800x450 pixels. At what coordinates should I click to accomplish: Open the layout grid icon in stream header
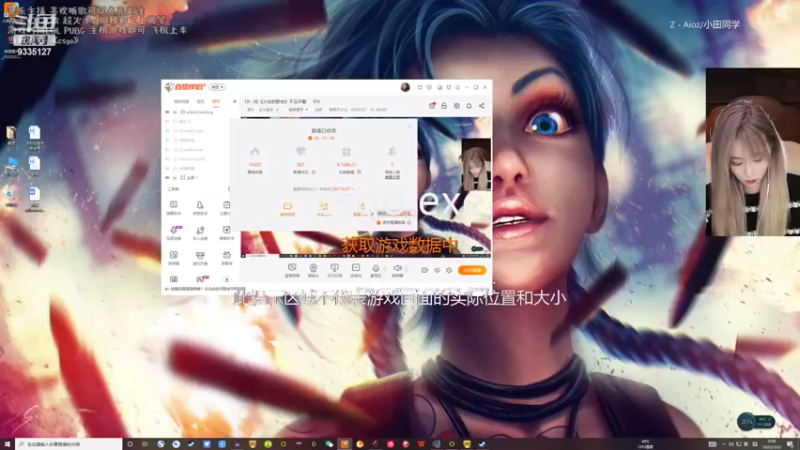(x=457, y=106)
